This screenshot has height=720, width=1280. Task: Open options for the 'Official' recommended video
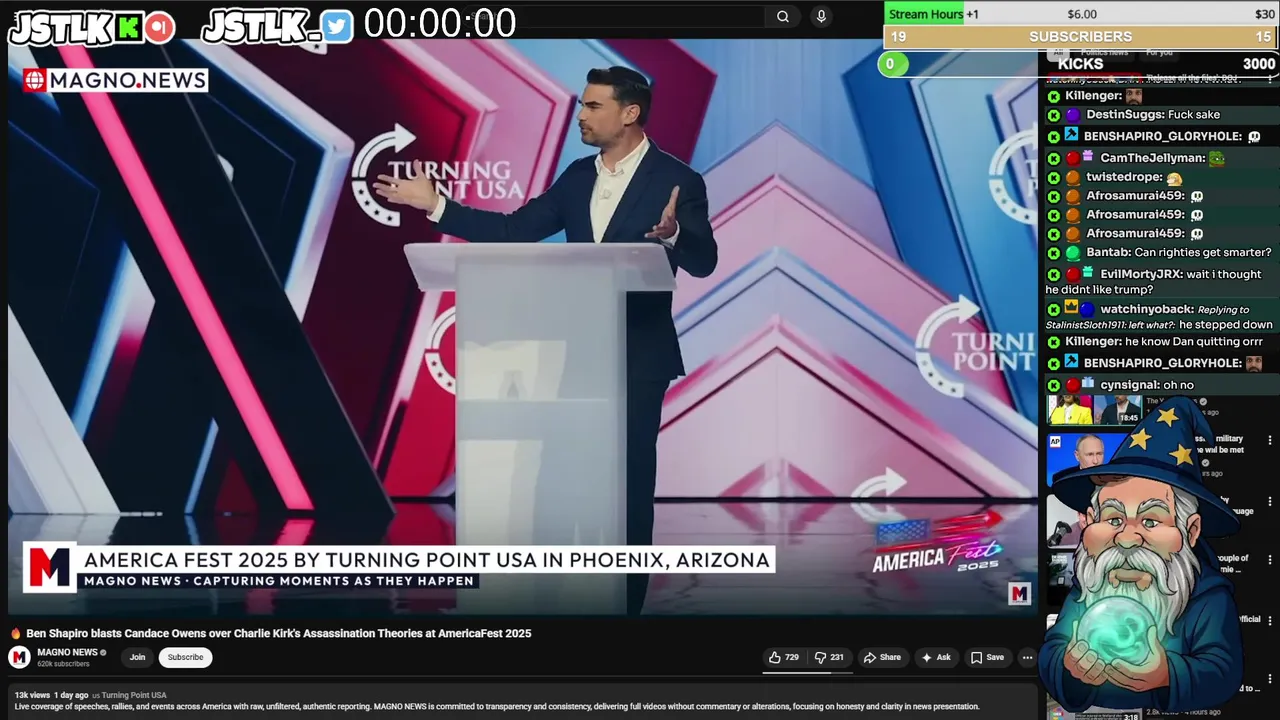pos(1270,620)
